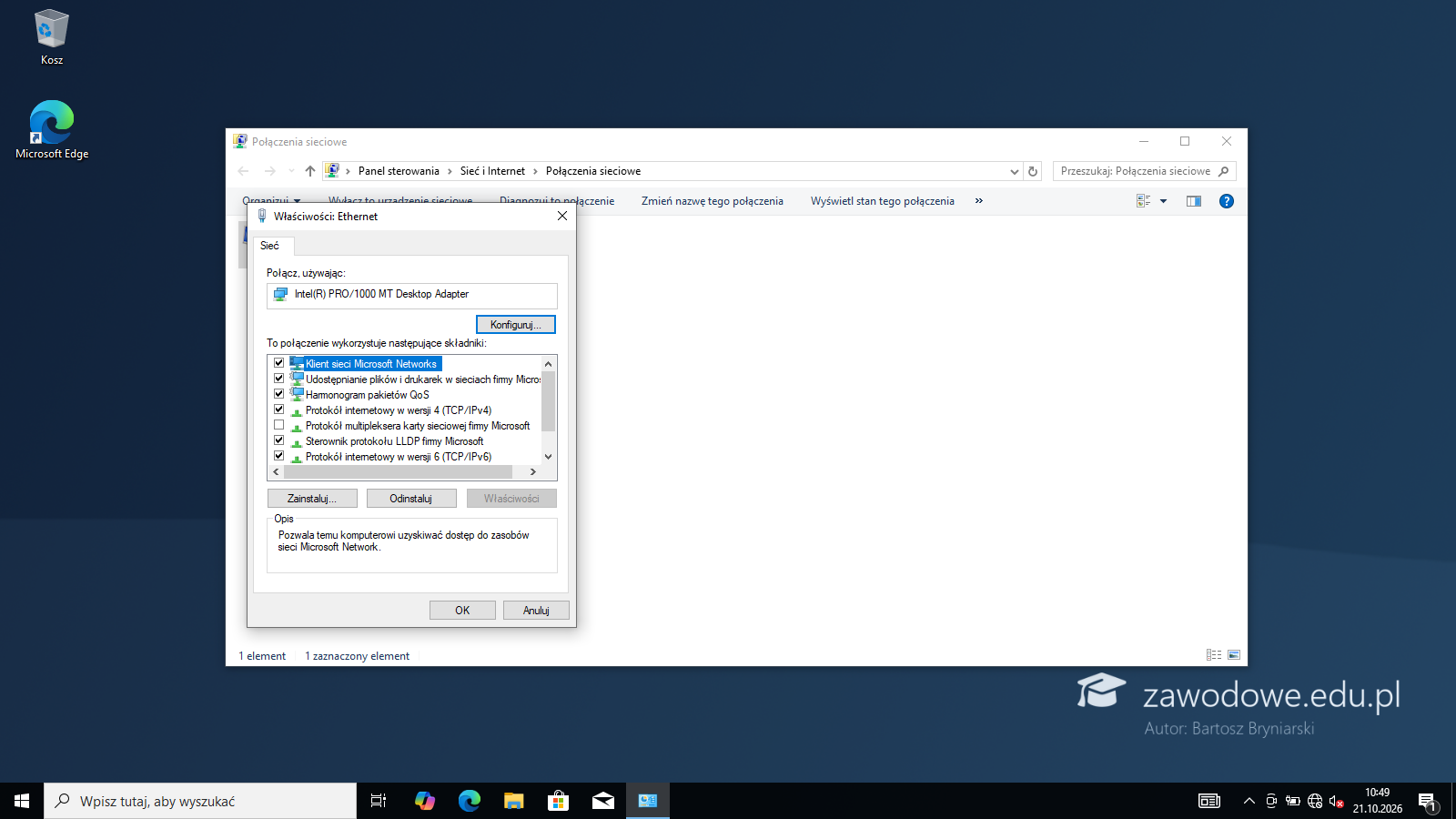Click the muted volume tray icon
Viewport: 1456px width, 819px height.
[x=1336, y=801]
